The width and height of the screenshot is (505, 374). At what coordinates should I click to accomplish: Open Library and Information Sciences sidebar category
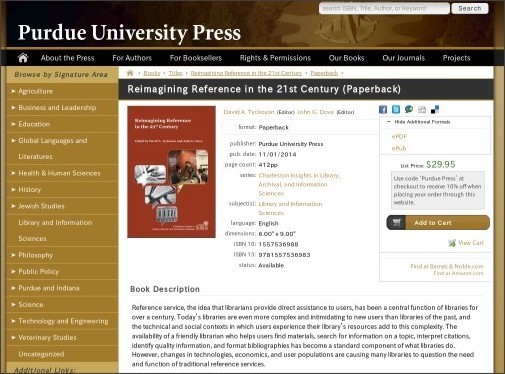[55, 230]
